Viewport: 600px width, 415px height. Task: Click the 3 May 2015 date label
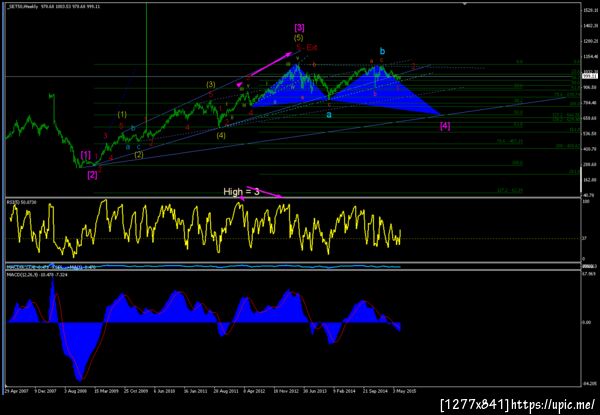pyautogui.click(x=404, y=391)
